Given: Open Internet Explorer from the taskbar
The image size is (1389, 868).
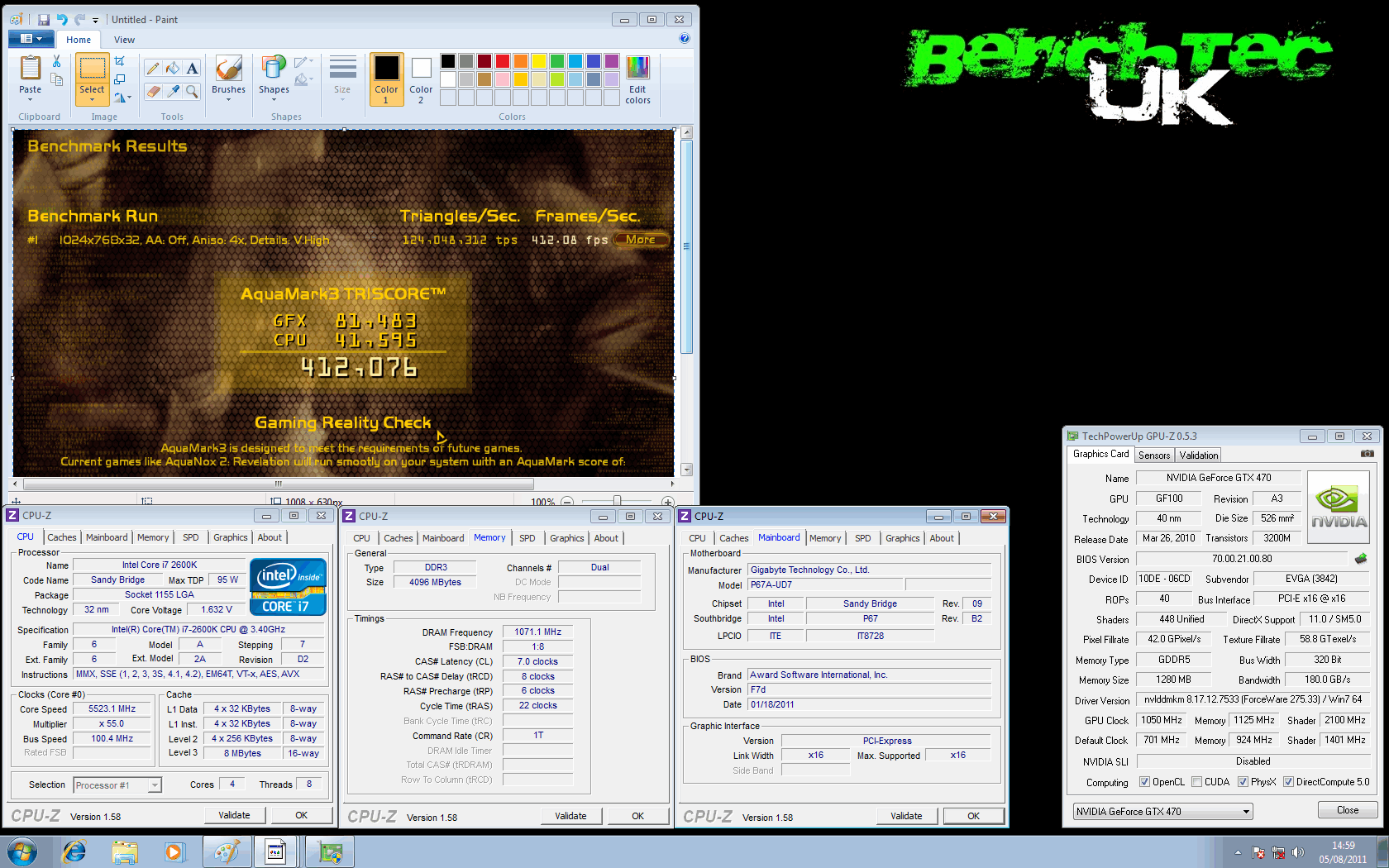Looking at the screenshot, I should [x=74, y=851].
